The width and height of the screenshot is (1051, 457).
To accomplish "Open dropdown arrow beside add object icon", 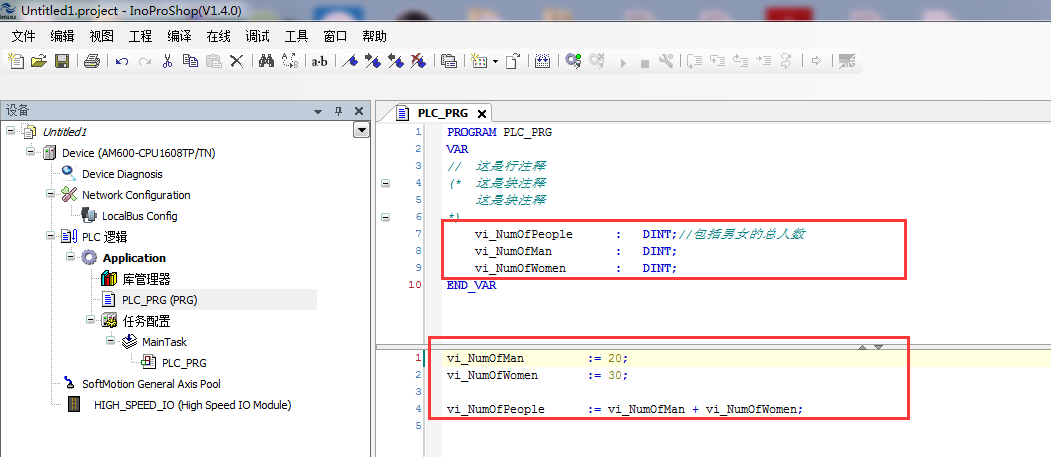I will coord(495,61).
